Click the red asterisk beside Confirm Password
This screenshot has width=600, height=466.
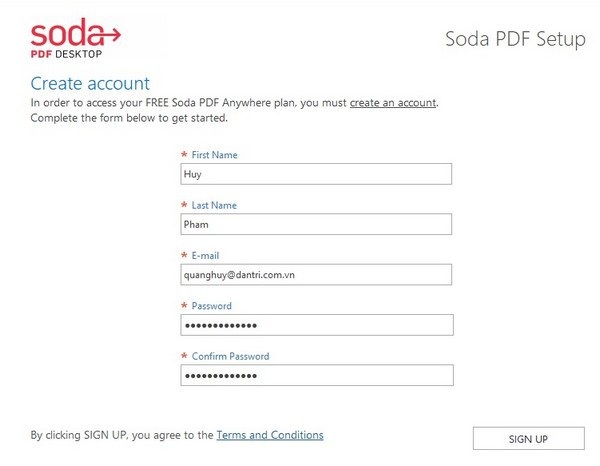[x=184, y=356]
